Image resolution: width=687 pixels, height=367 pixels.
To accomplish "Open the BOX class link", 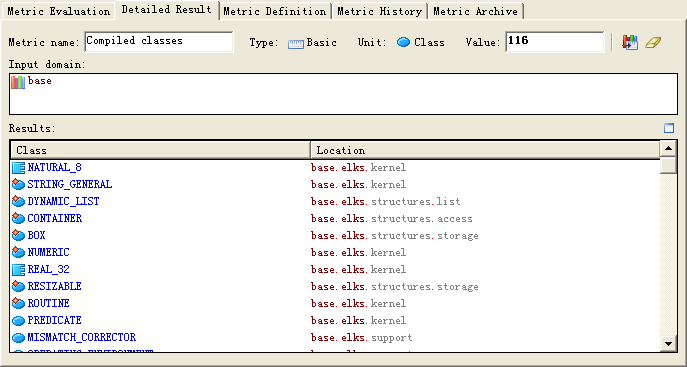I will click(x=36, y=235).
